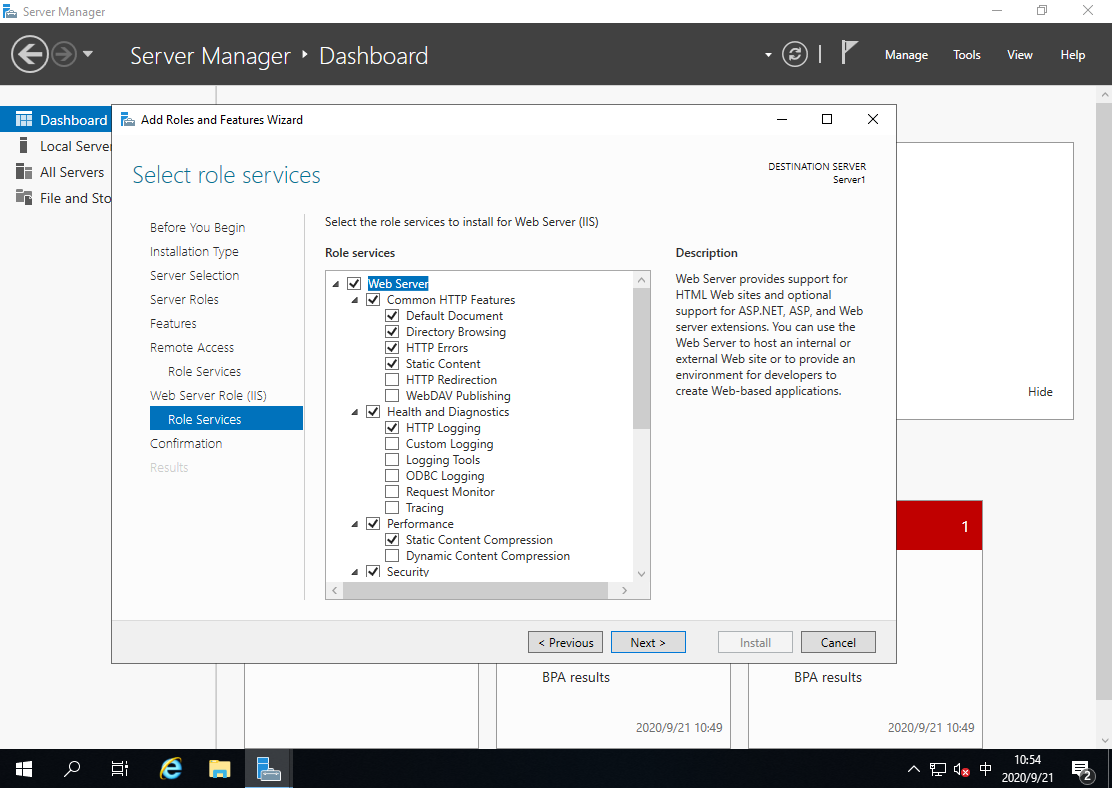Click role services list scroll-up arrow

pyautogui.click(x=641, y=279)
